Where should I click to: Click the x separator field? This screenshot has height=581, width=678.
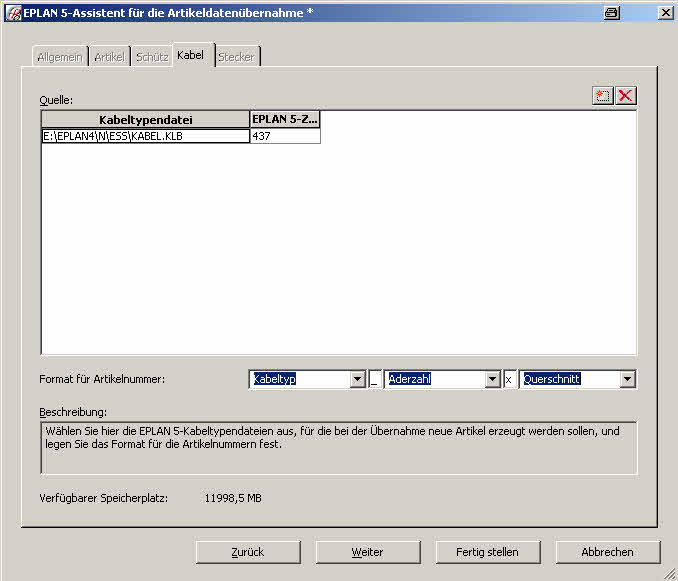coord(510,380)
